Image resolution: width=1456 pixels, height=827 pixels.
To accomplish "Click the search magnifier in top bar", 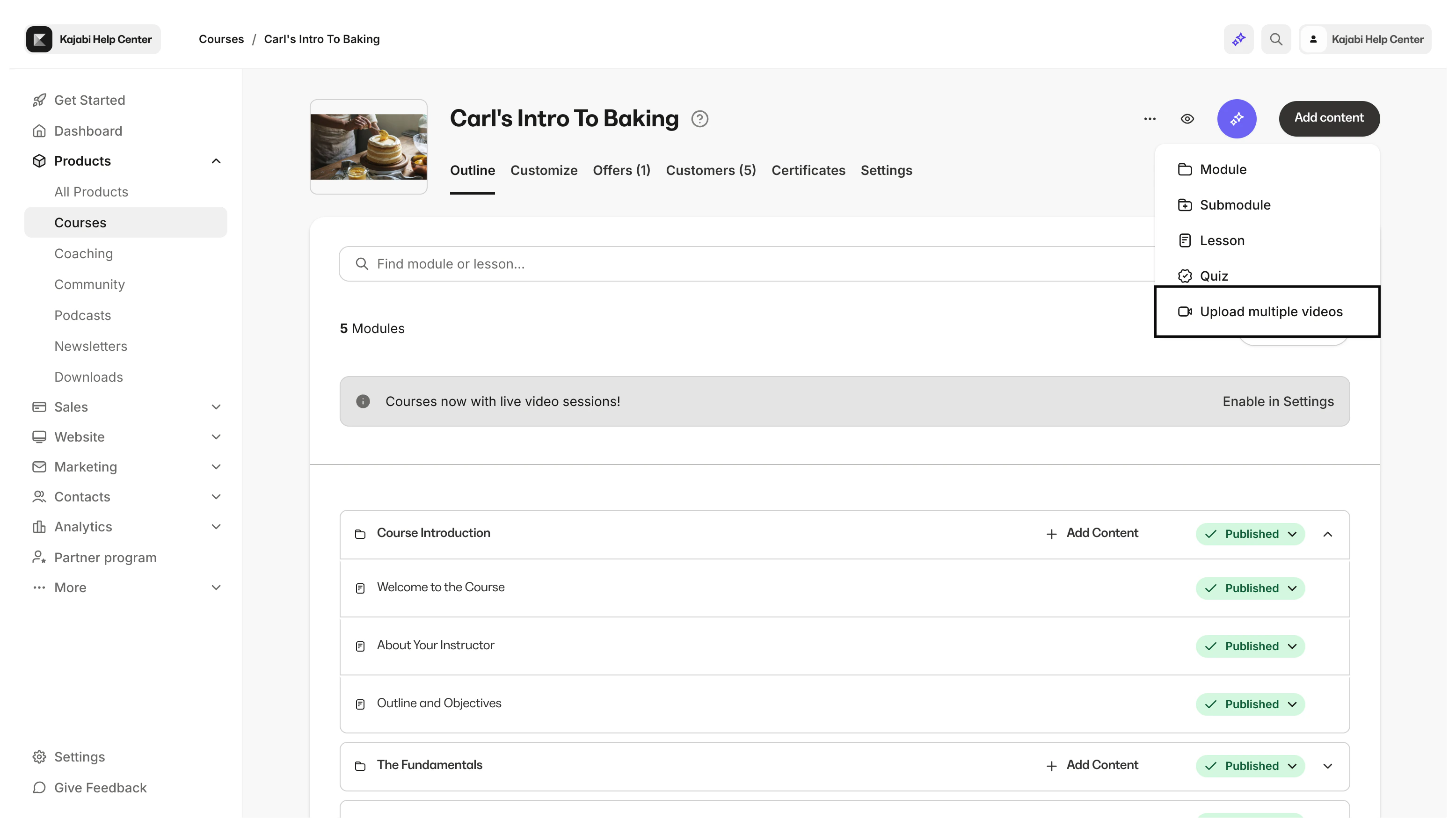I will click(x=1275, y=39).
